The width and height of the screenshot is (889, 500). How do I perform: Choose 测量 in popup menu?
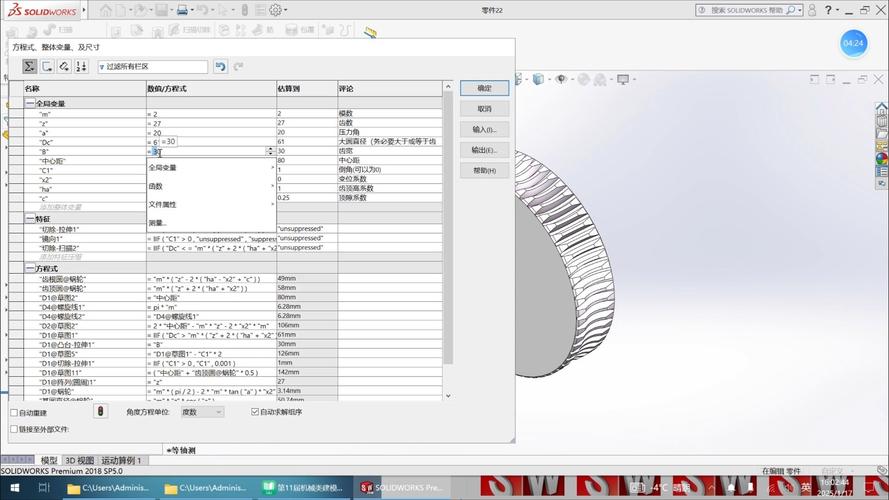click(x=211, y=223)
